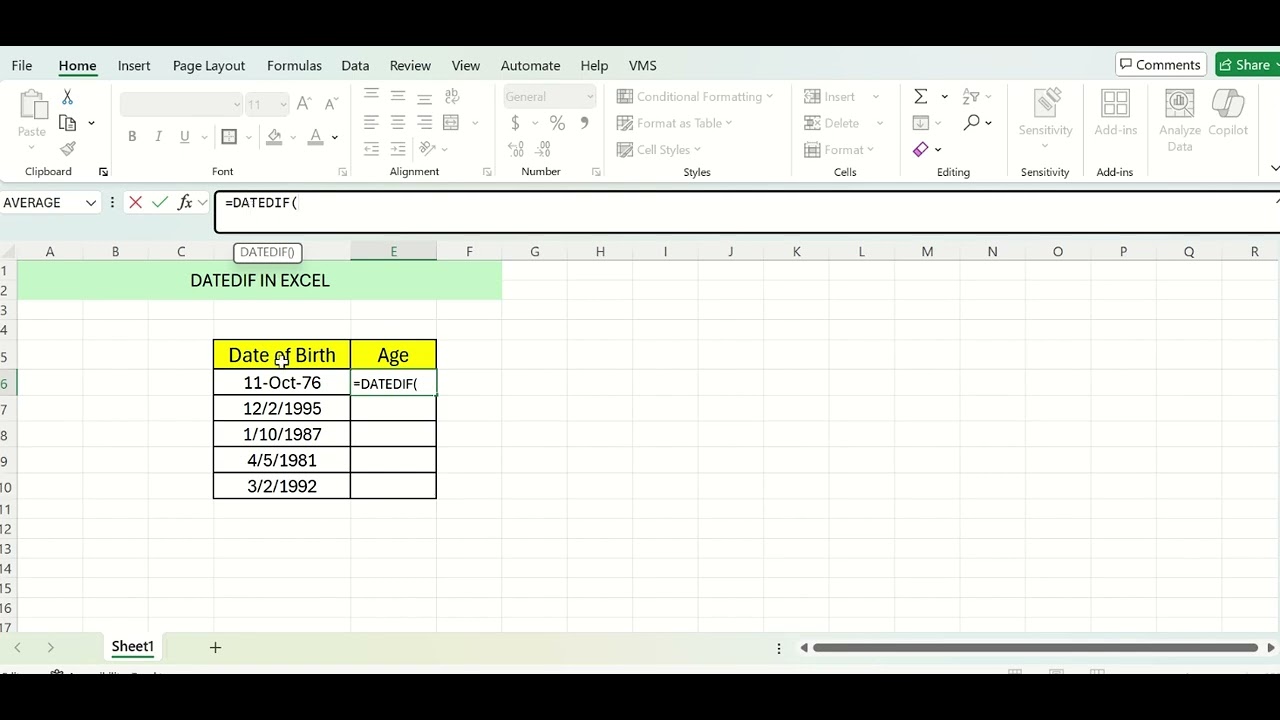Toggle Italic formatting
This screenshot has height=720, width=1280.
tap(158, 137)
